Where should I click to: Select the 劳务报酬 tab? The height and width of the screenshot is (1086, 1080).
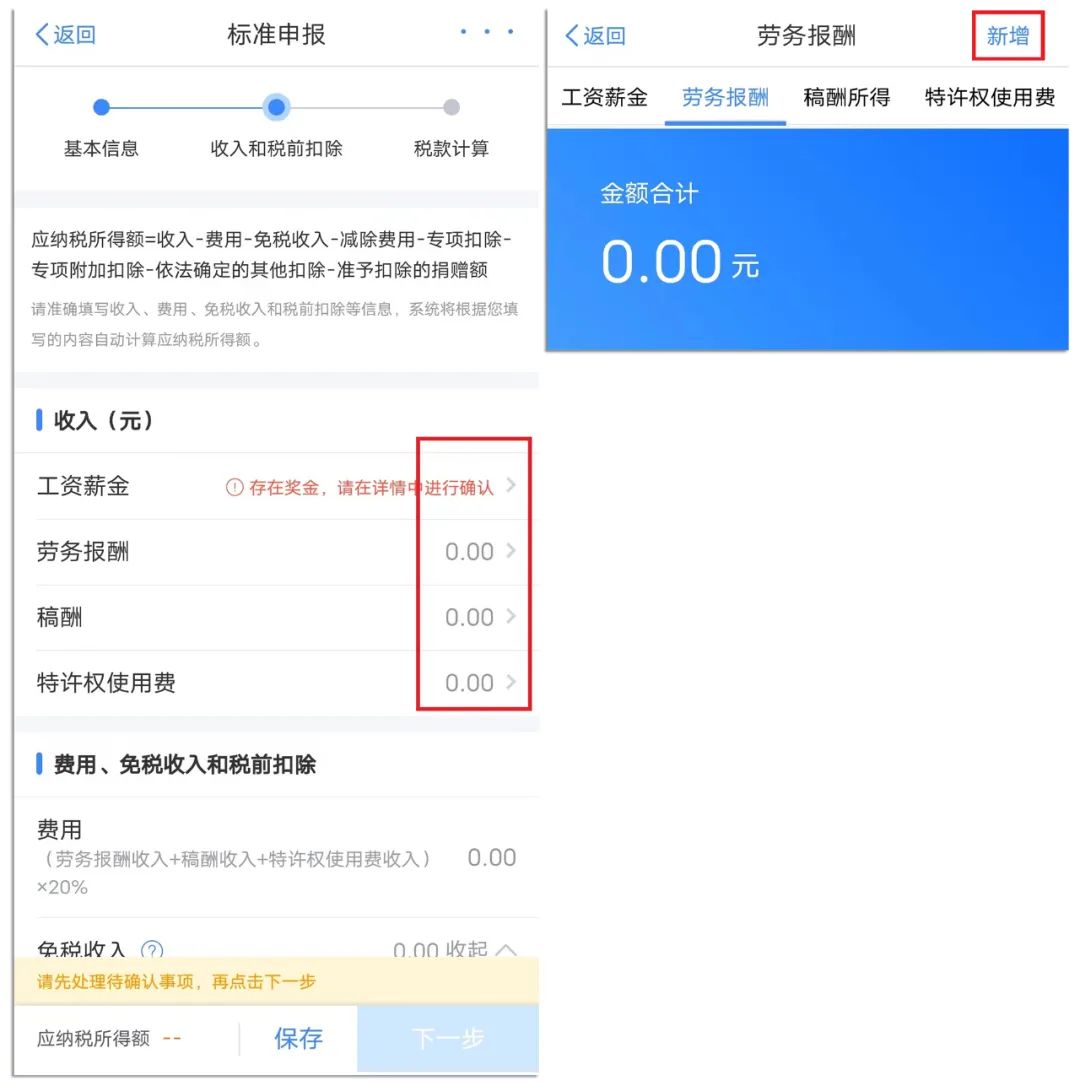[725, 98]
